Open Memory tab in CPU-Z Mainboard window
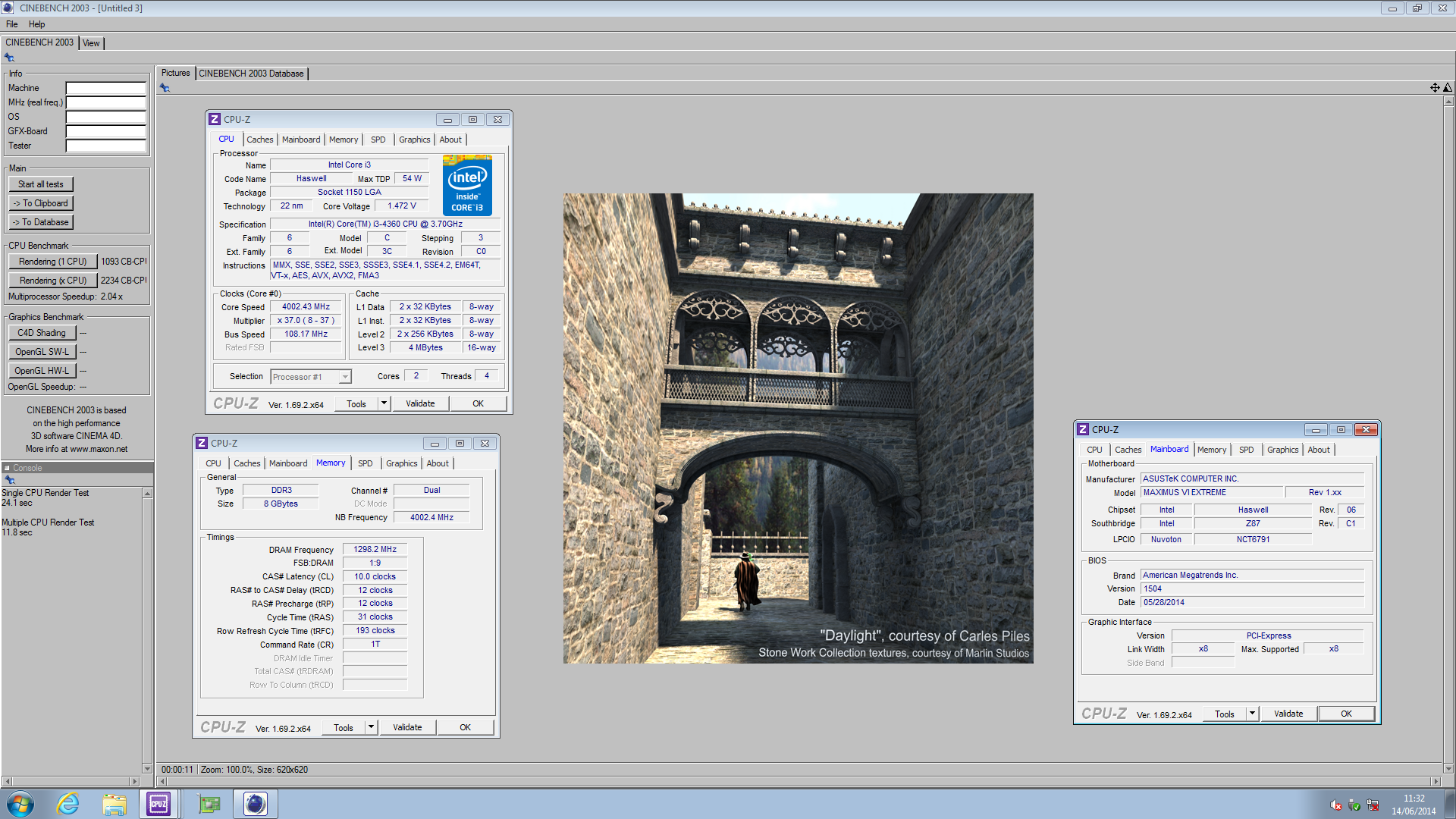This screenshot has width=1456, height=819. (1212, 450)
